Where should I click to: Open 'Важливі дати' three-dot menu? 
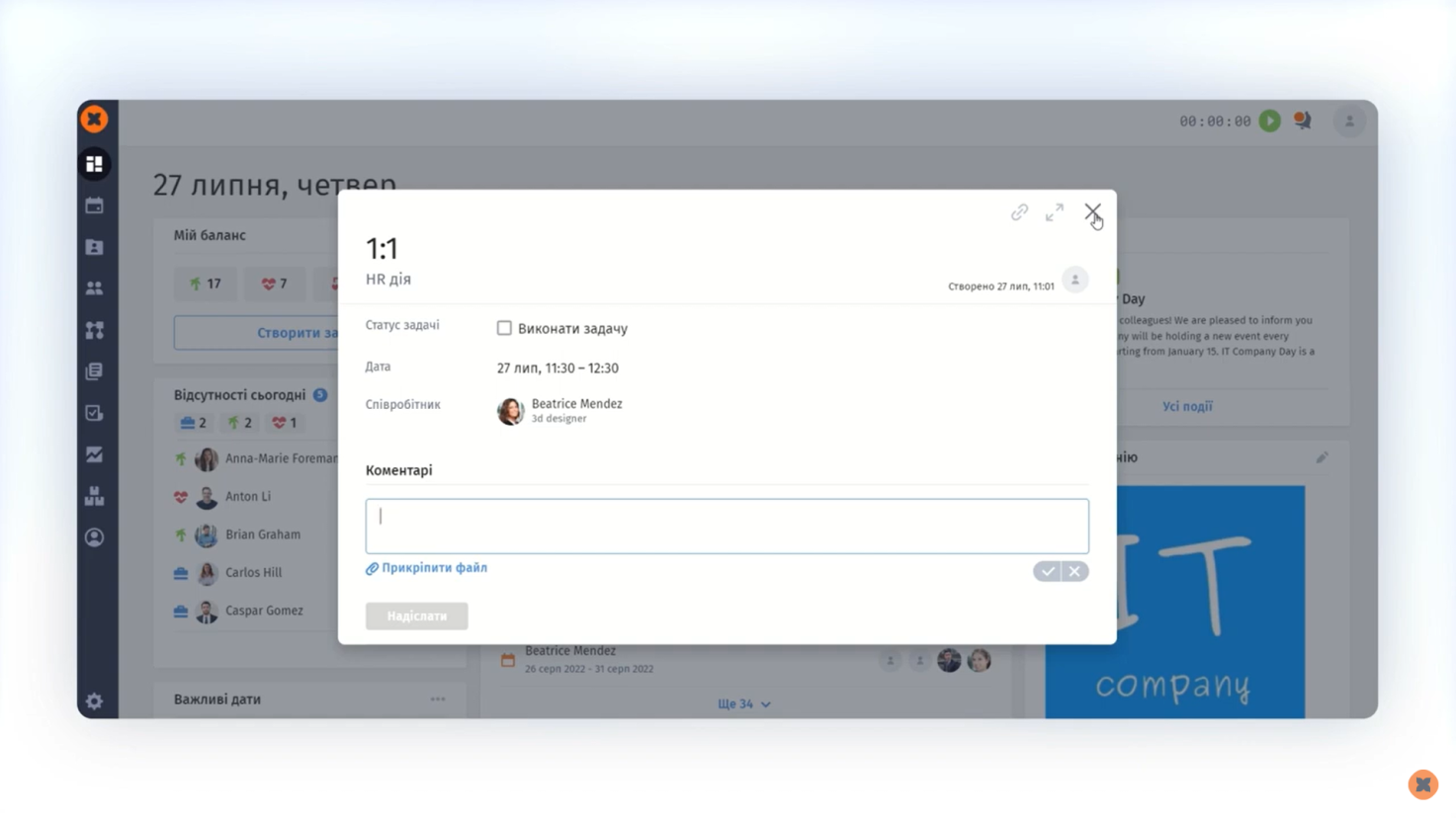(438, 699)
